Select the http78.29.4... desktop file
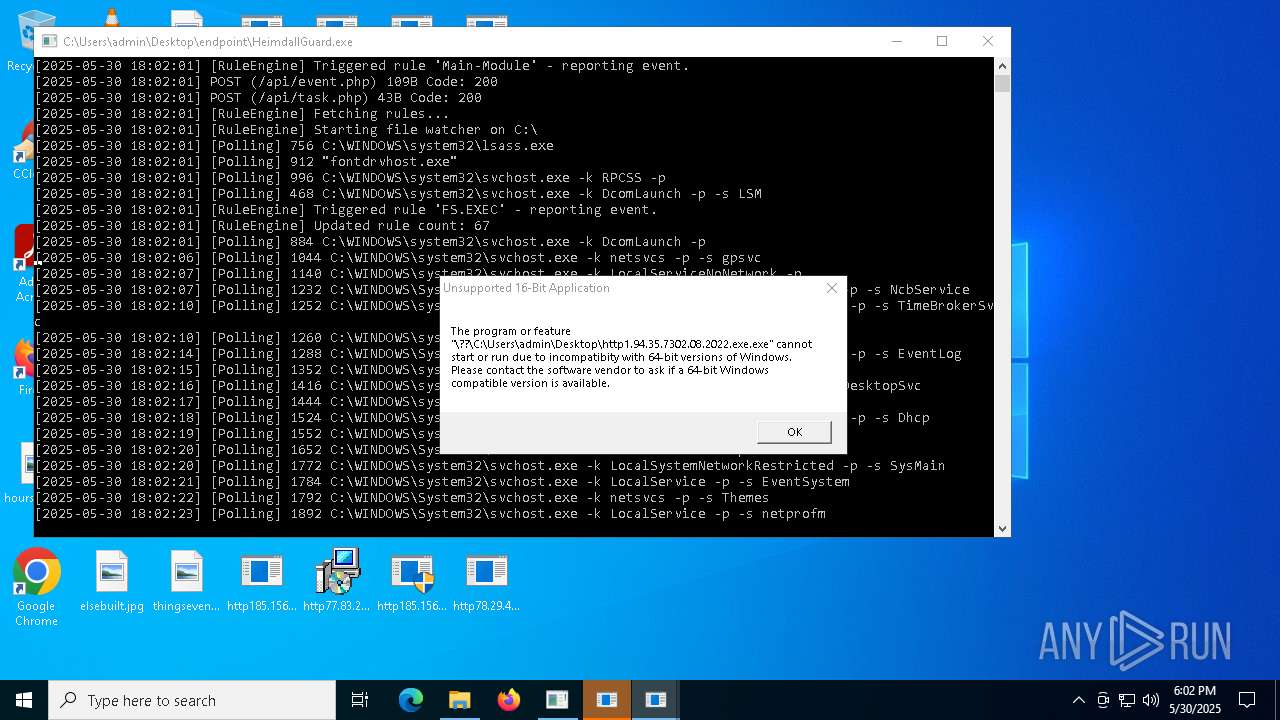Screen dimensions: 1280x720 pos(486,581)
